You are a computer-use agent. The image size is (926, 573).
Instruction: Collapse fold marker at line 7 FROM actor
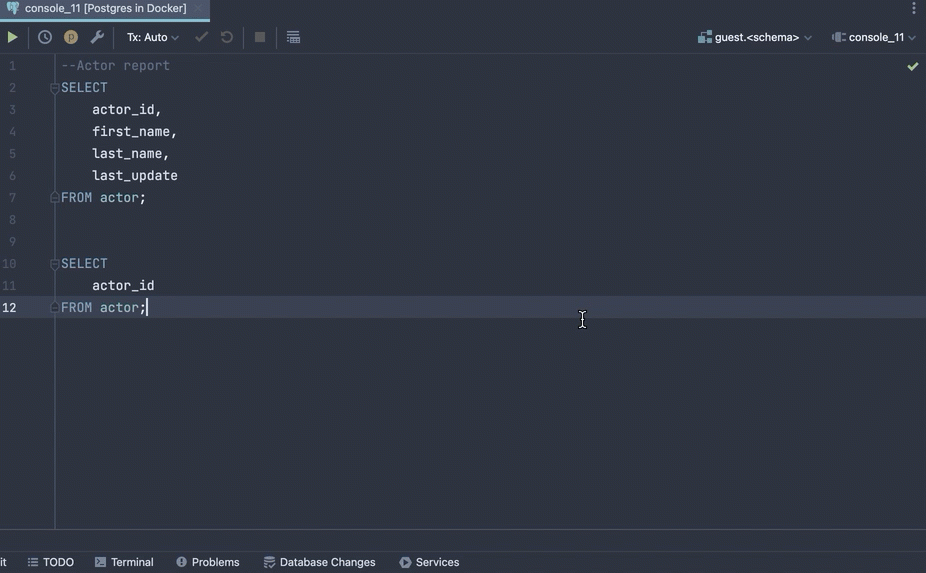tap(54, 197)
